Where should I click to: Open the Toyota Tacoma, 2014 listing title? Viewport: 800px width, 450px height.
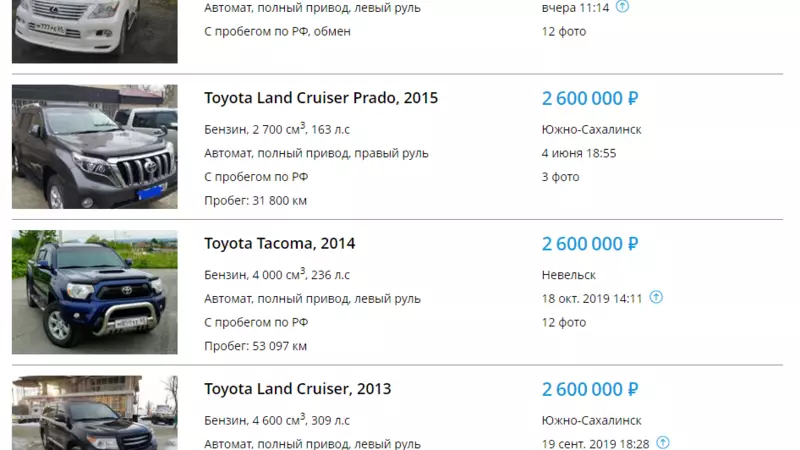pyautogui.click(x=280, y=243)
